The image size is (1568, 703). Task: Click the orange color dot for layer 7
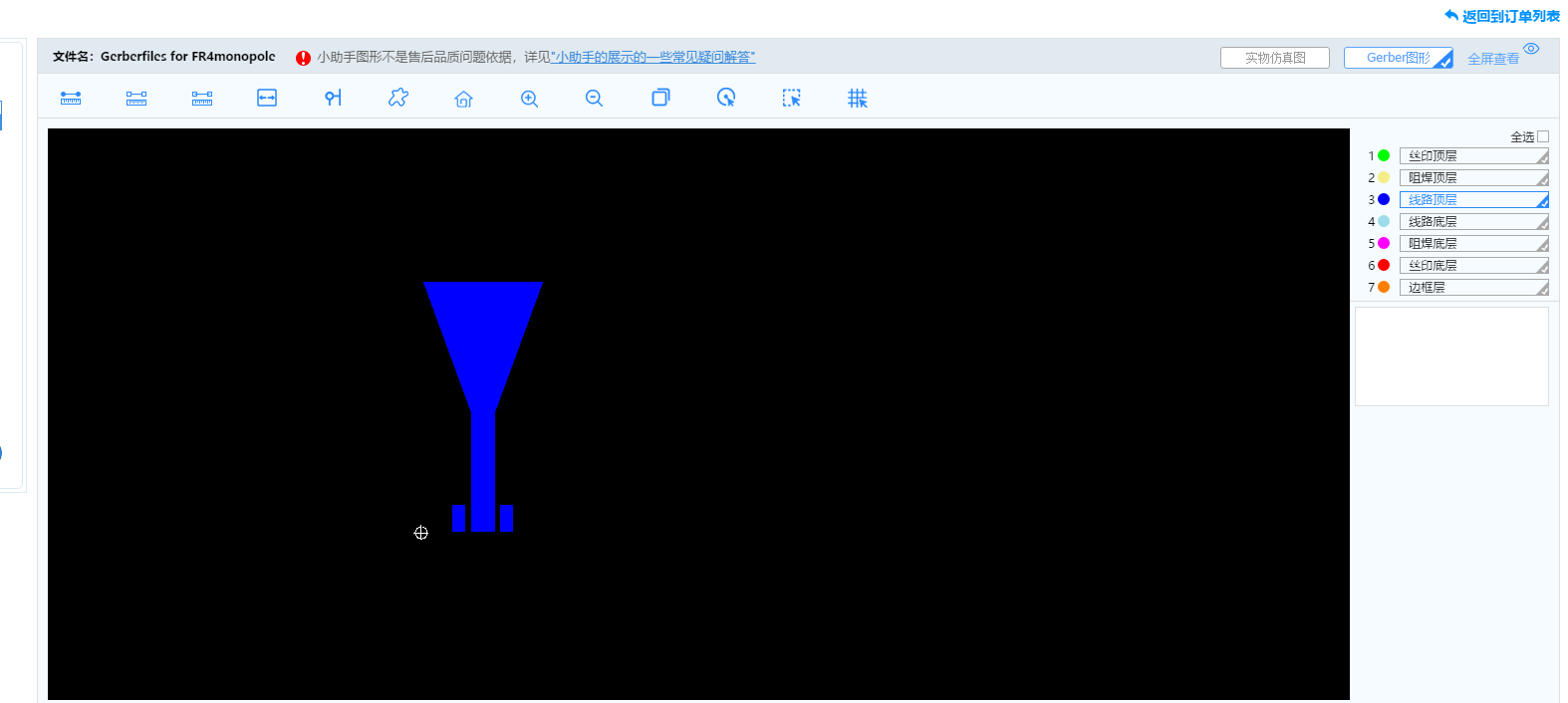coord(1384,287)
